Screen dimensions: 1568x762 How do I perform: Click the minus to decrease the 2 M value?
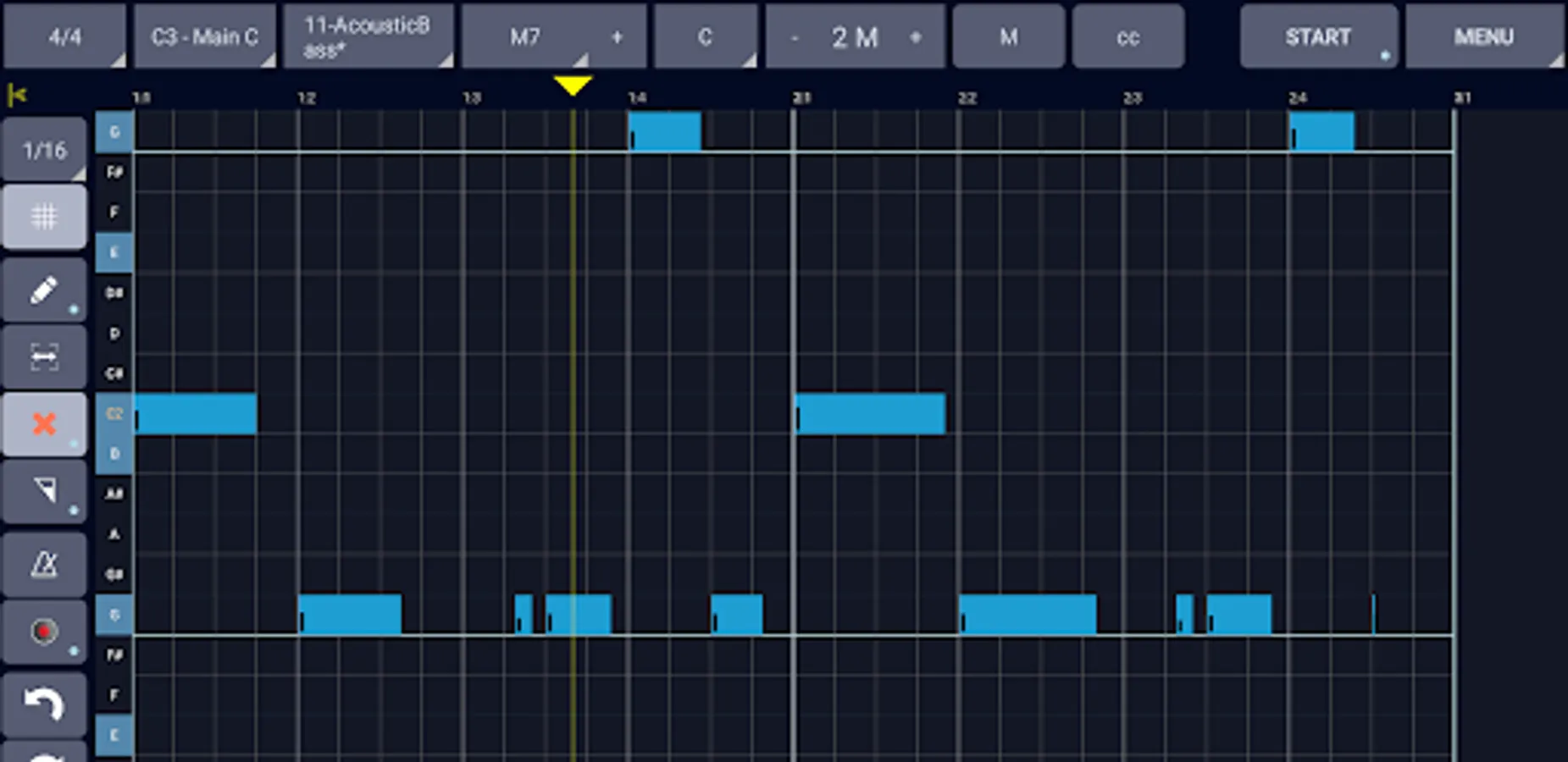[795, 36]
